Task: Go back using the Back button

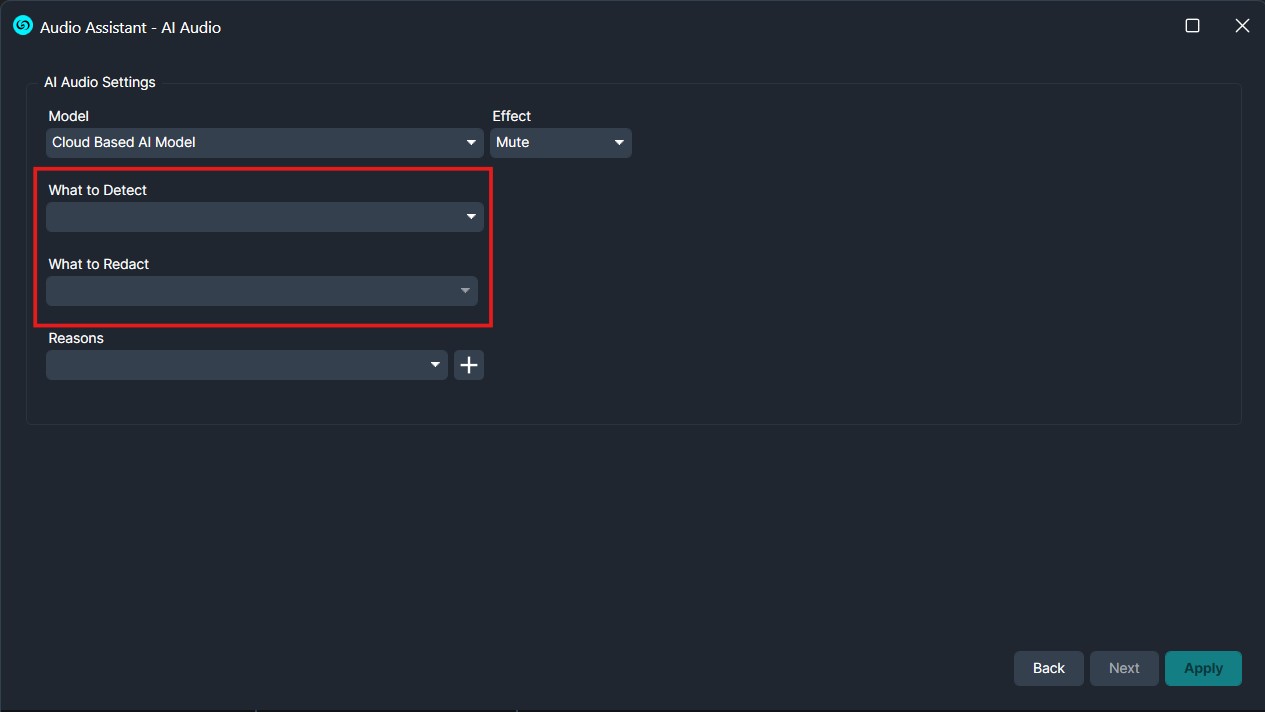Action: pos(1048,668)
